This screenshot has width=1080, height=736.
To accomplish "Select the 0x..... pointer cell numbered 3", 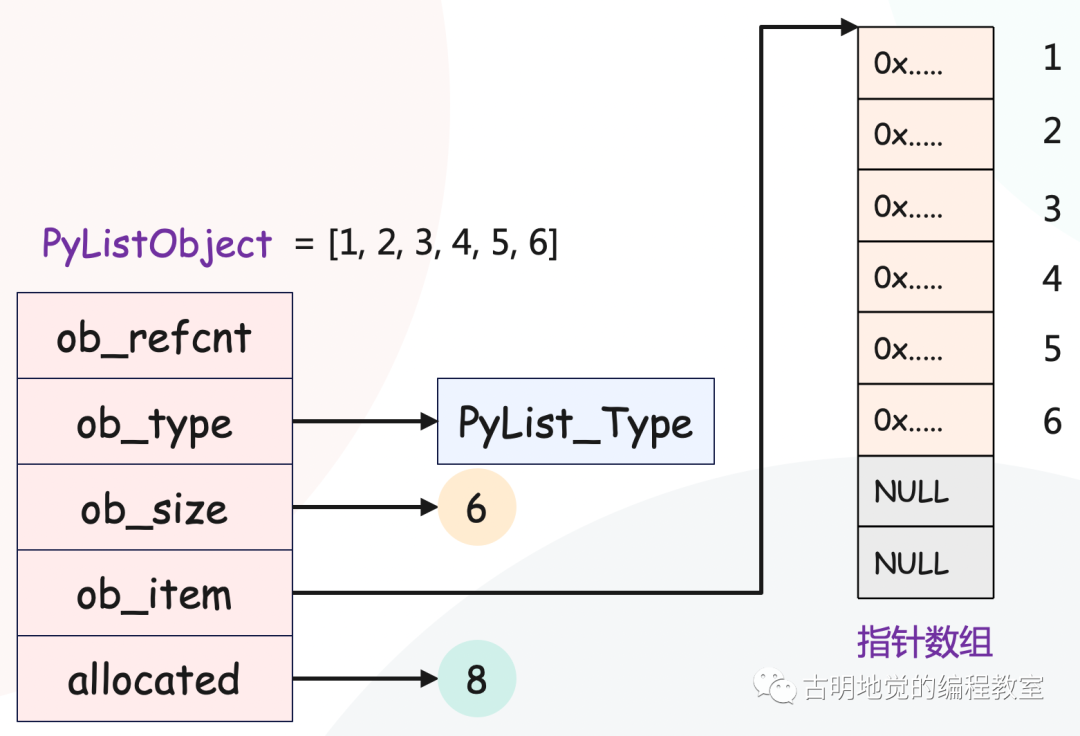I will tap(926, 206).
